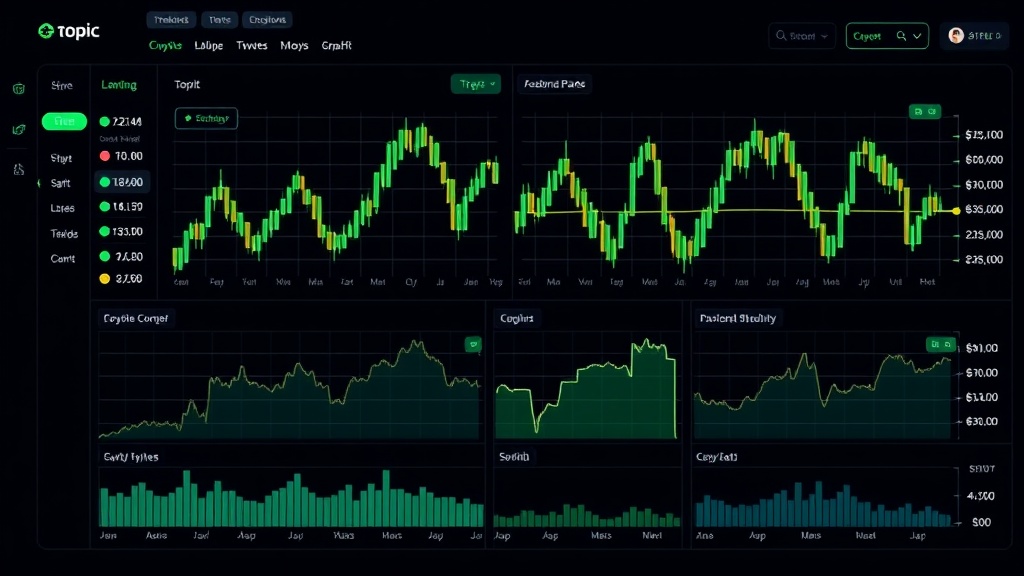Click the search icon inside the Cayent box

(901, 36)
